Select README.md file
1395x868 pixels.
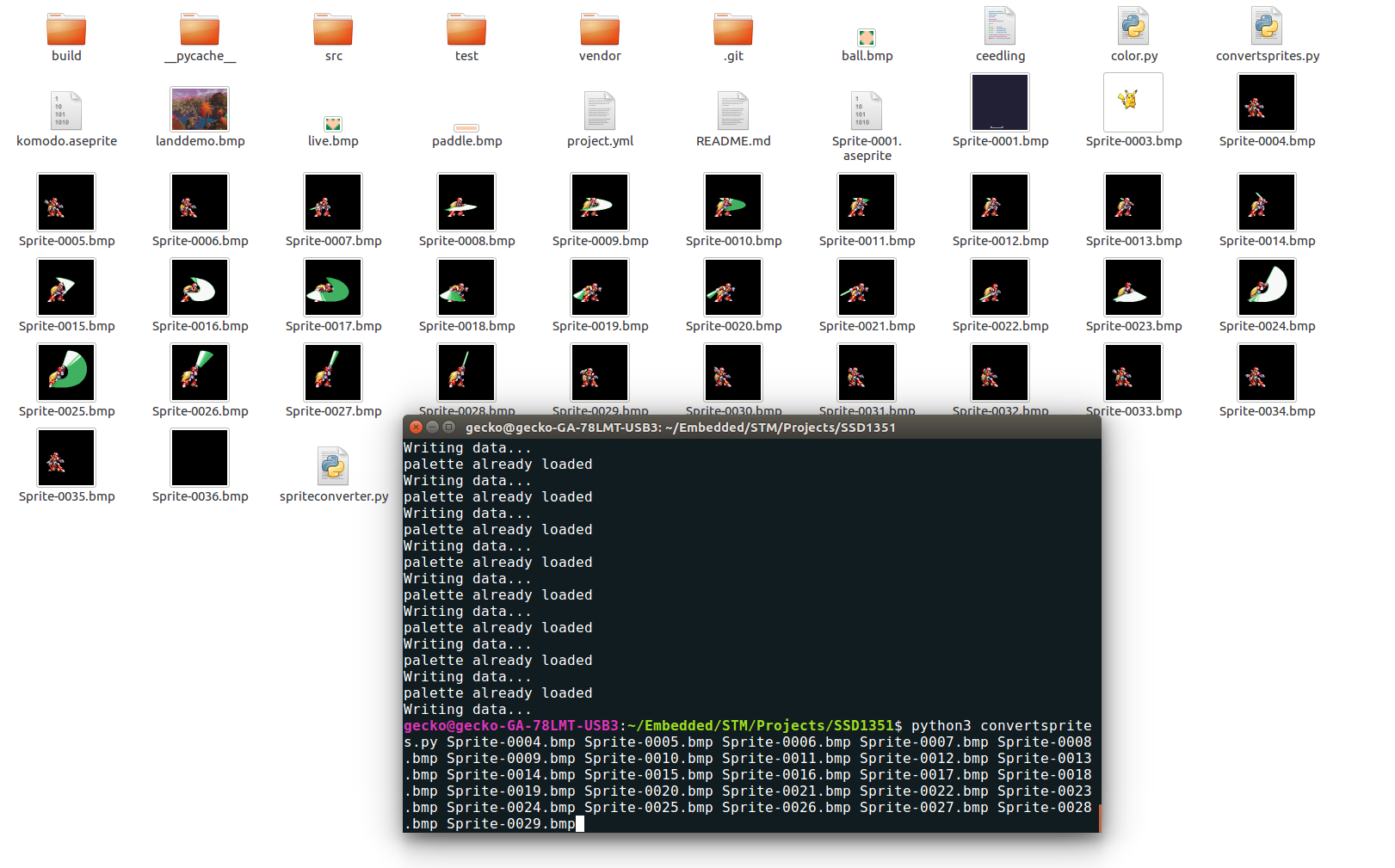(x=733, y=111)
